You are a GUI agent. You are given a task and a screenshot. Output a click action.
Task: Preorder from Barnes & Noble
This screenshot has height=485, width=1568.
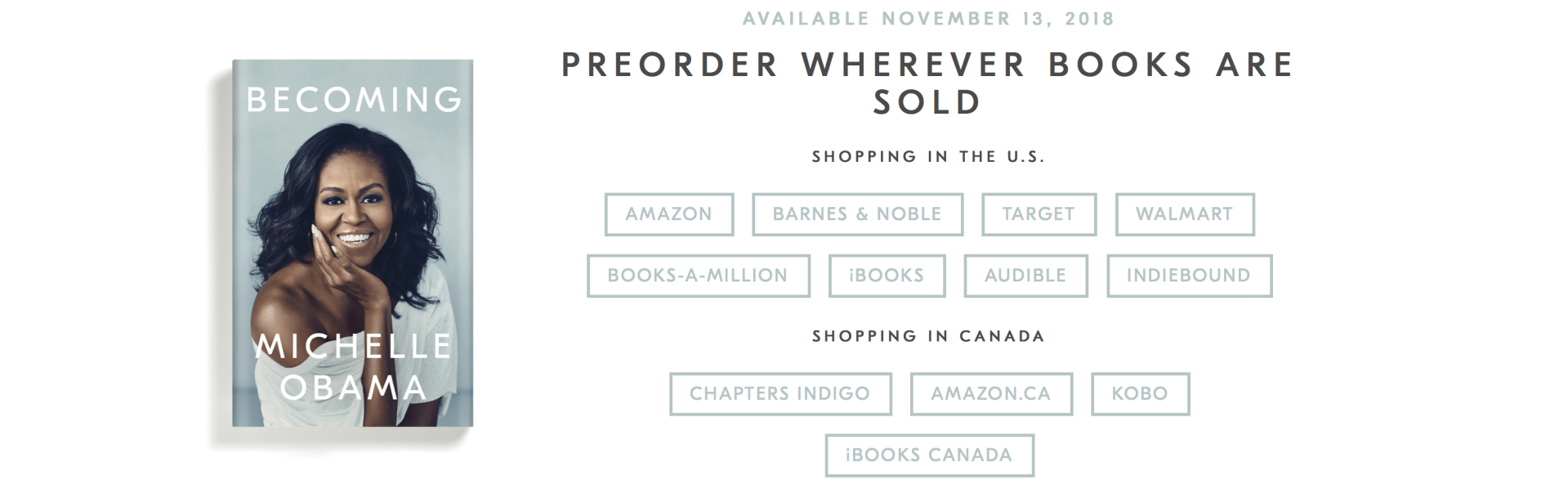point(857,214)
